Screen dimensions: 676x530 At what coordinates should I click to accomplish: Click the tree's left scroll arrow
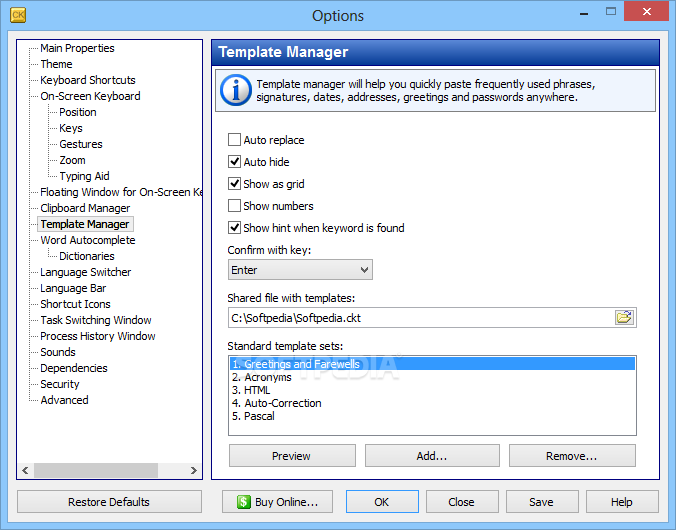tap(25, 470)
